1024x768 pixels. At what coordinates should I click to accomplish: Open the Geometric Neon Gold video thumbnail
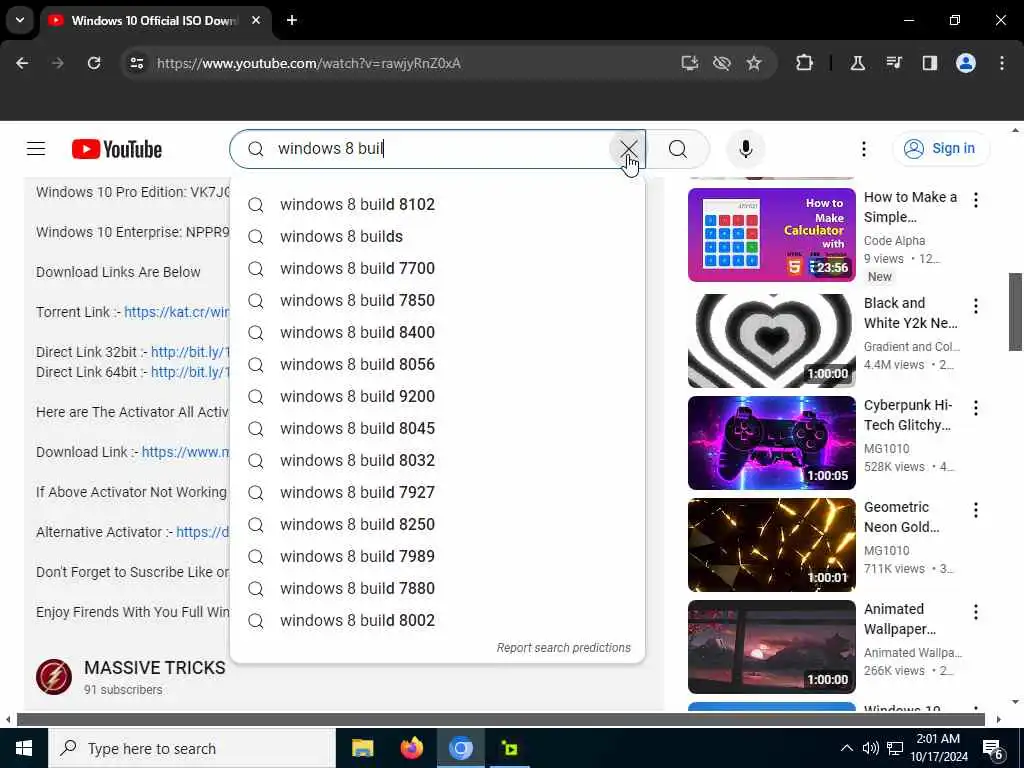coord(771,545)
